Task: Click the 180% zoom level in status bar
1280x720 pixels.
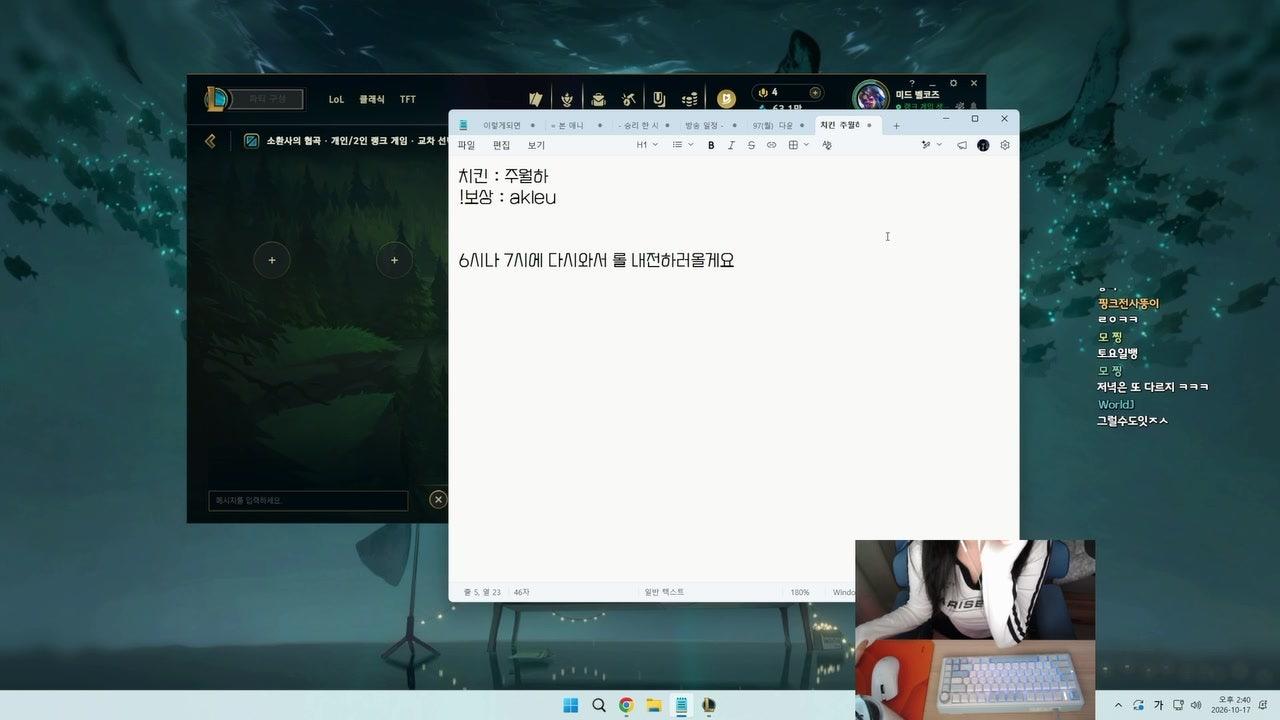Action: click(800, 592)
